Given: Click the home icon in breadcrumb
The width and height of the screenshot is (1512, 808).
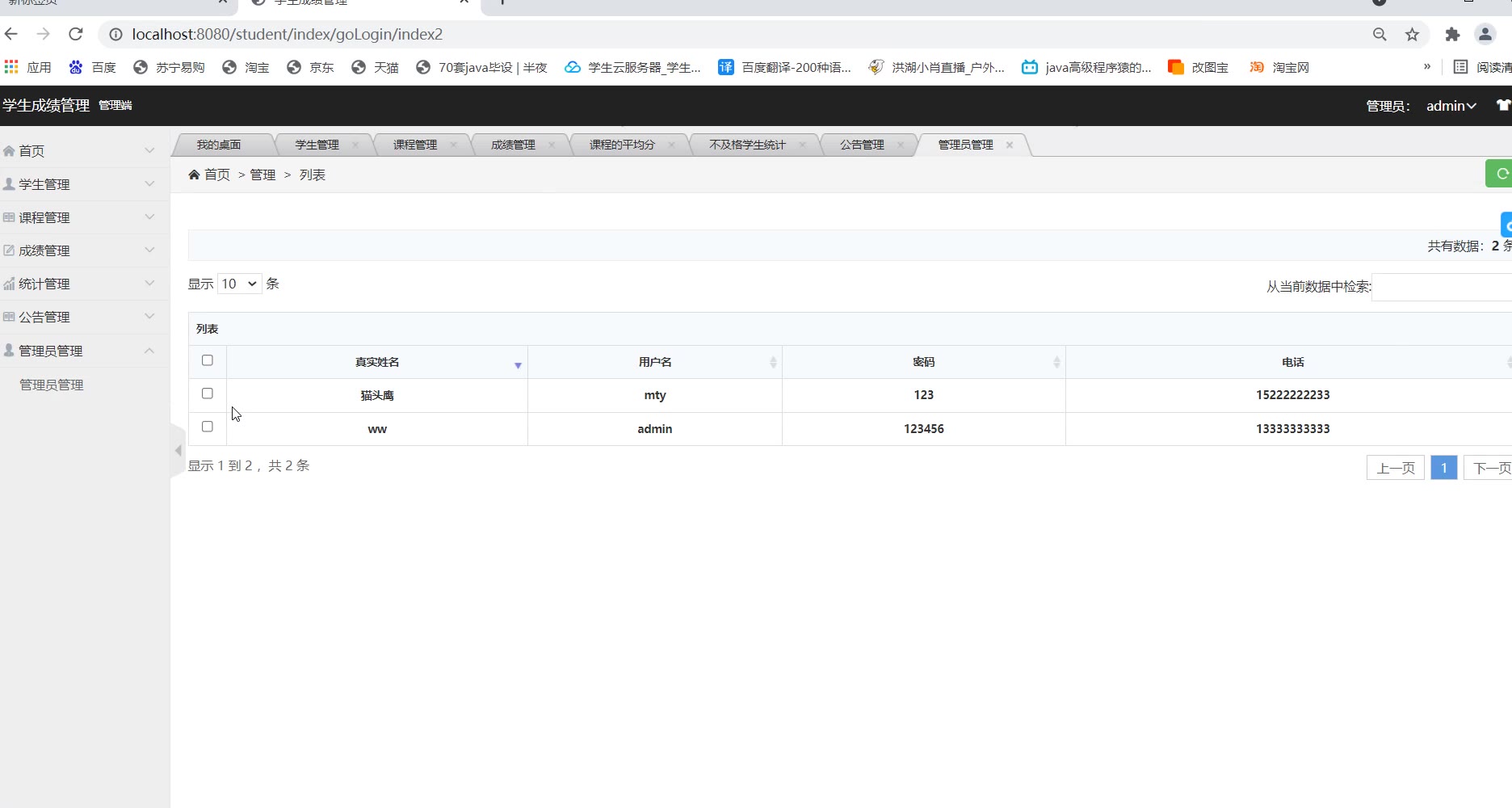Looking at the screenshot, I should (194, 175).
